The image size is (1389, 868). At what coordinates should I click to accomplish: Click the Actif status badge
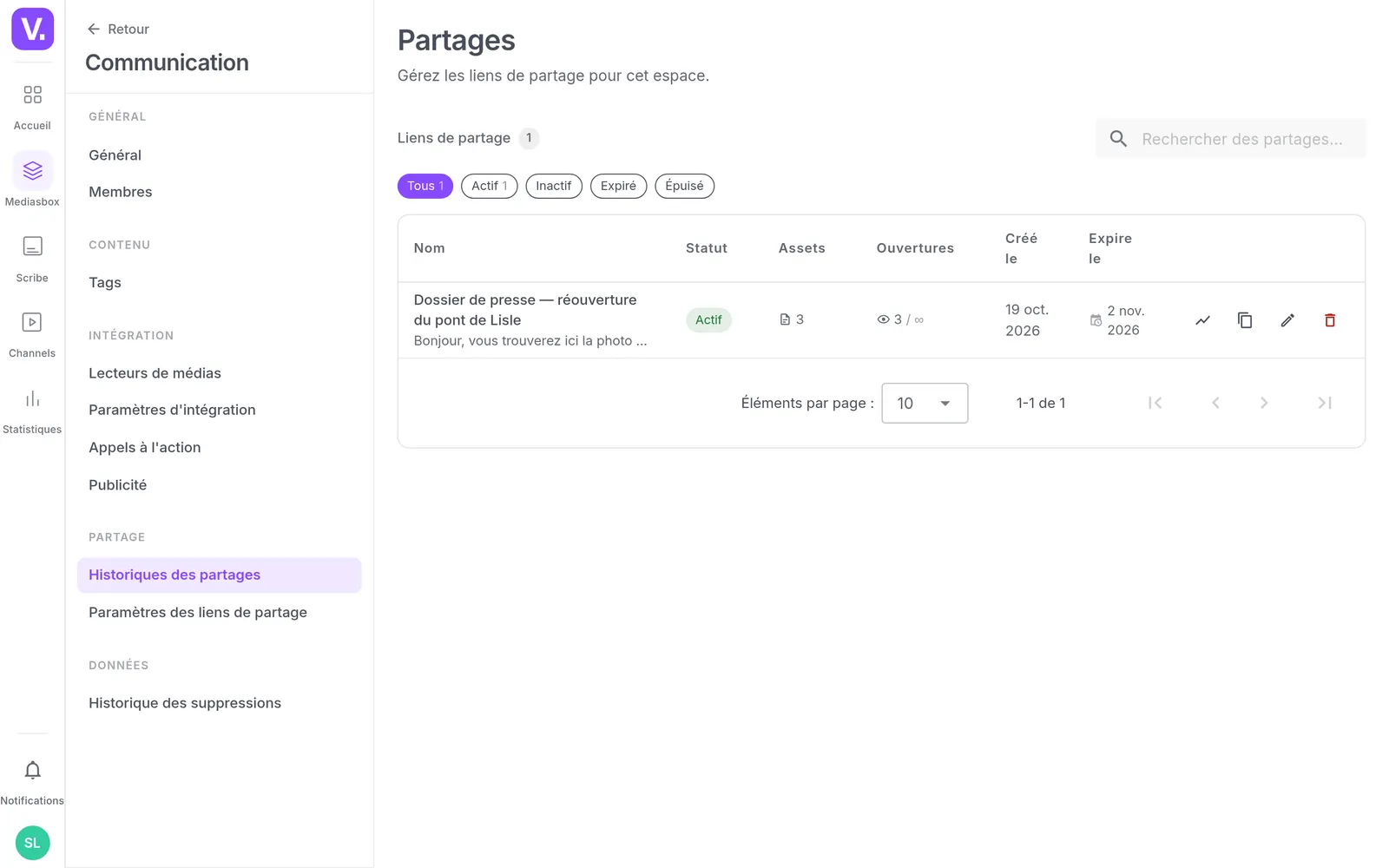coord(708,320)
